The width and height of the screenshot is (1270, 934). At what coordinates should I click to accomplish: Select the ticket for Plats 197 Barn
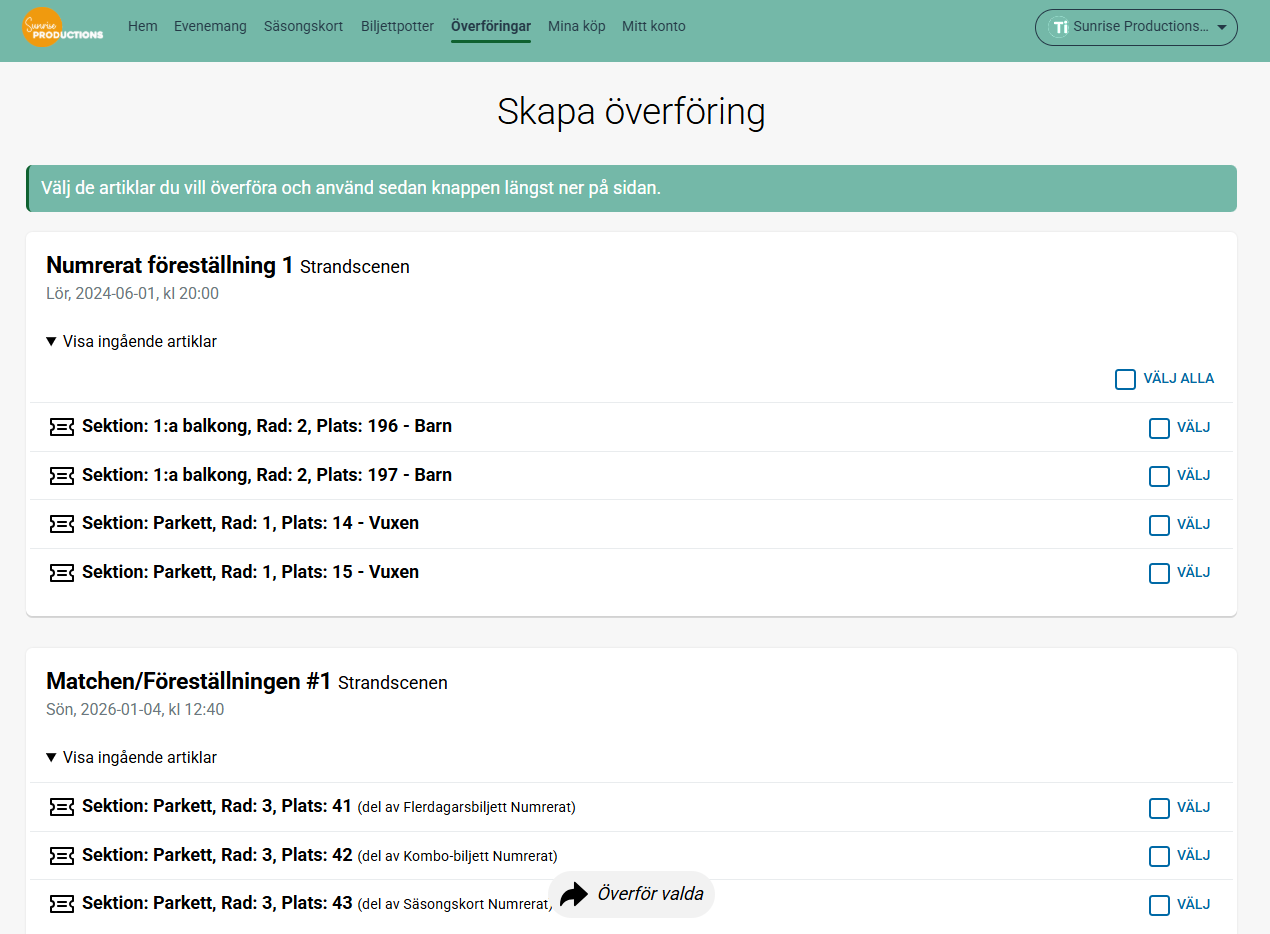pos(1159,476)
